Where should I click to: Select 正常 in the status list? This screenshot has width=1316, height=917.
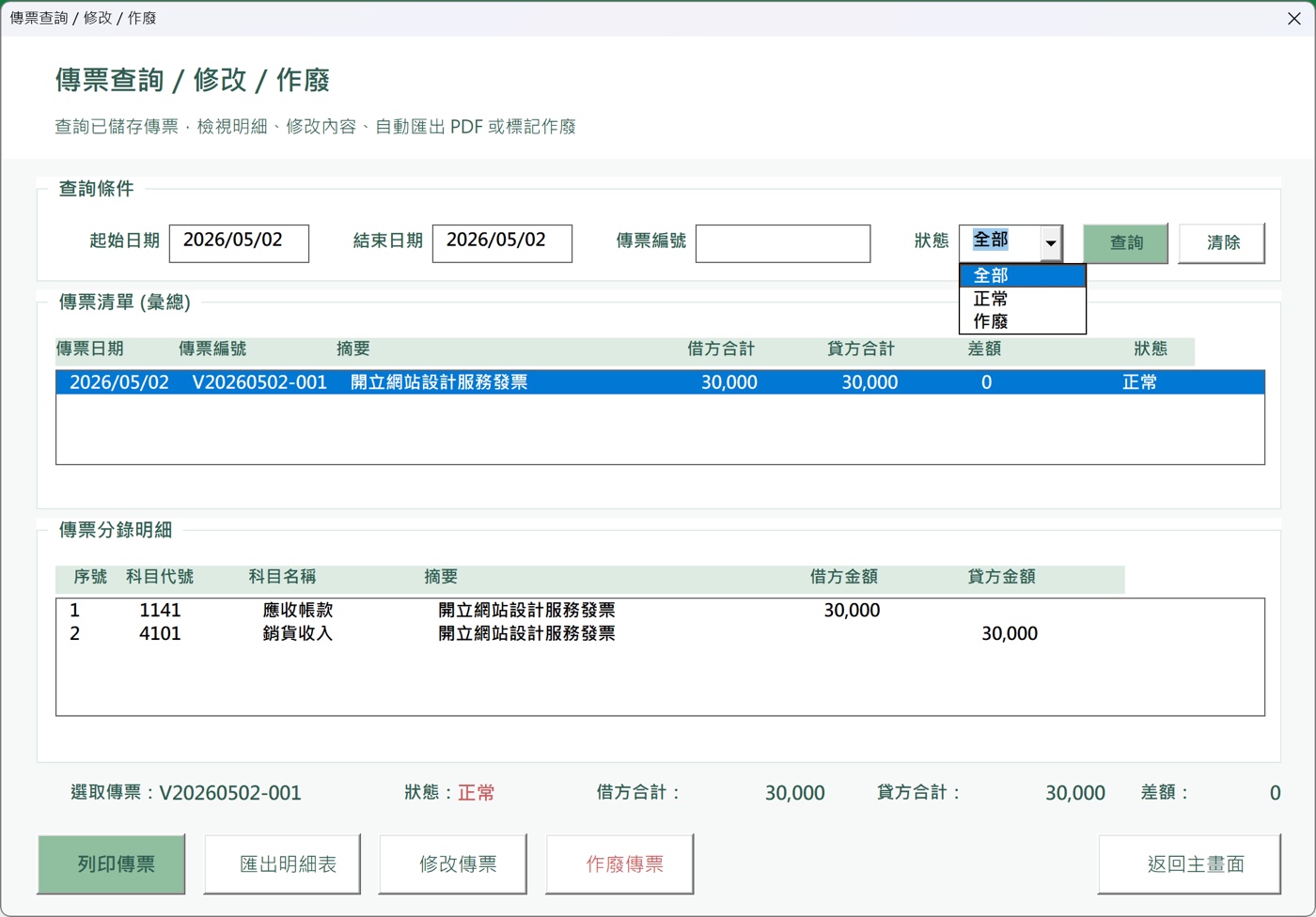coord(1023,299)
